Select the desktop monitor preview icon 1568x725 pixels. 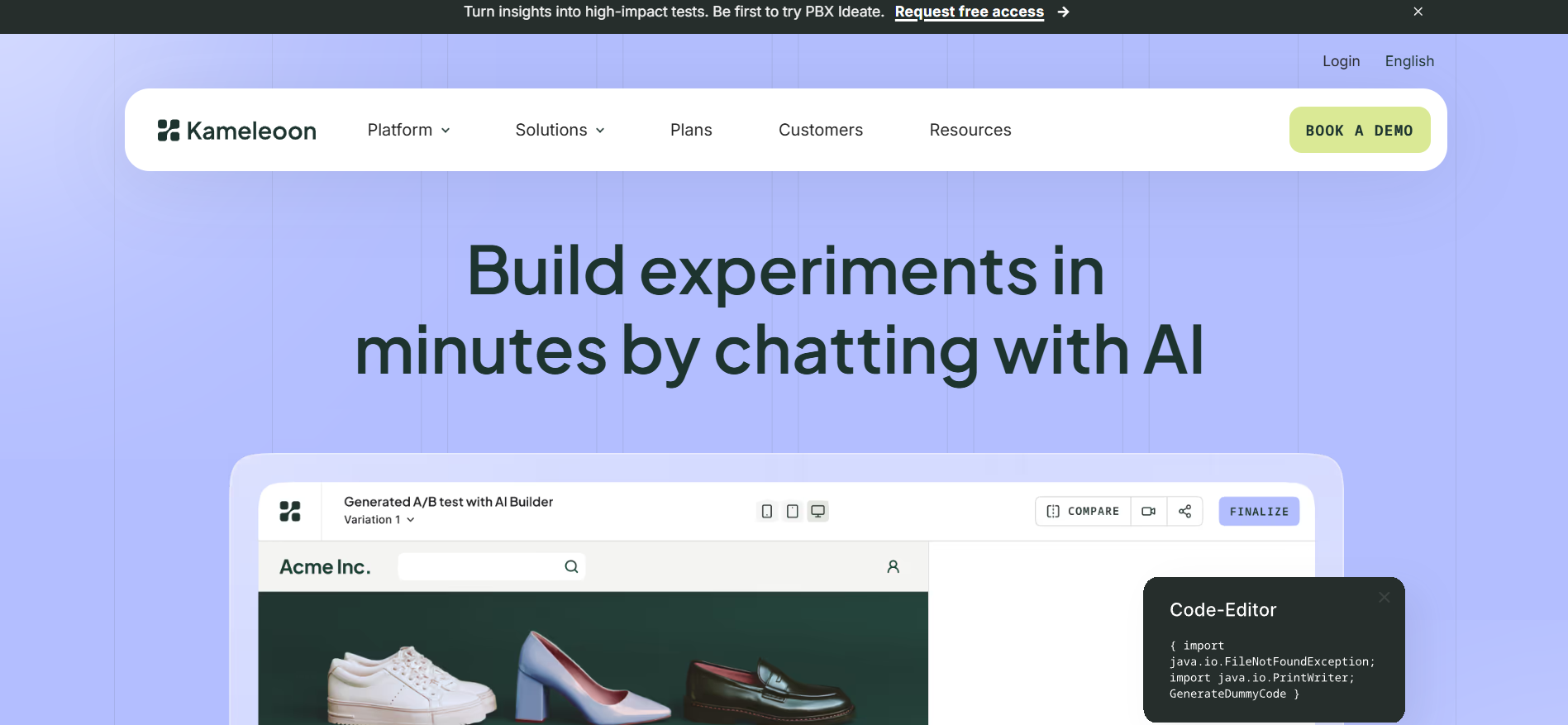[x=817, y=512]
